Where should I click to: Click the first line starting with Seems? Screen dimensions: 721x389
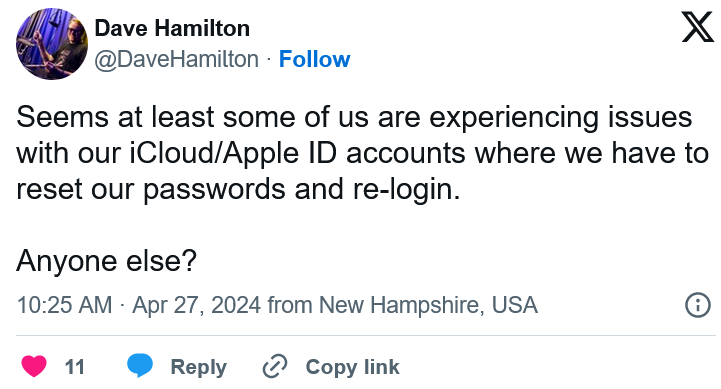coord(354,117)
